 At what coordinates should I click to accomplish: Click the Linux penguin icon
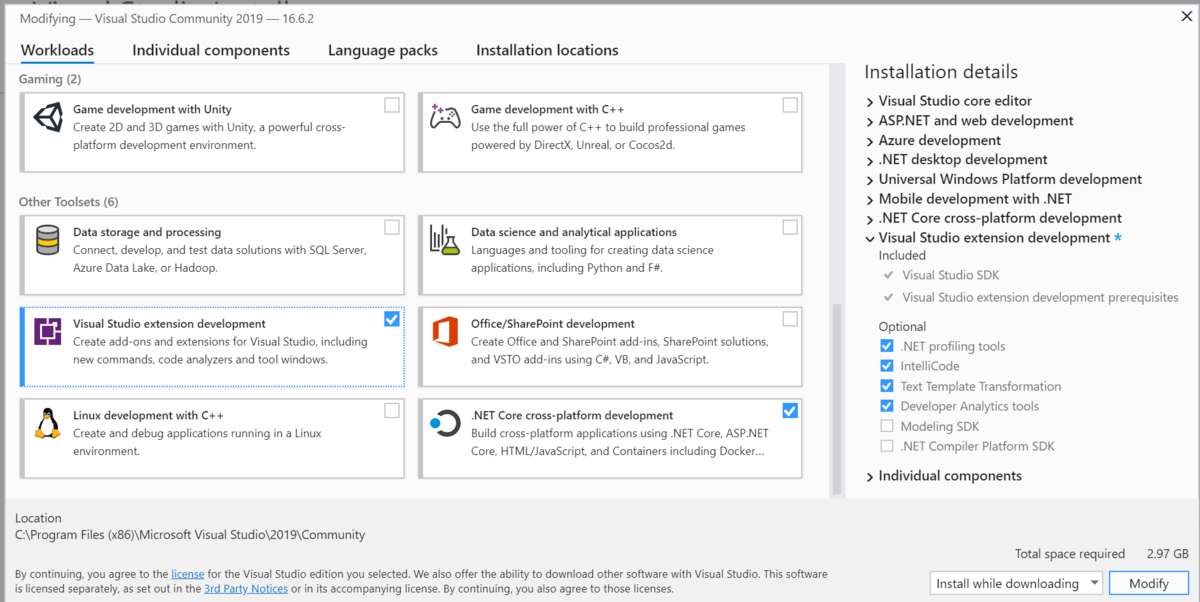[x=48, y=424]
